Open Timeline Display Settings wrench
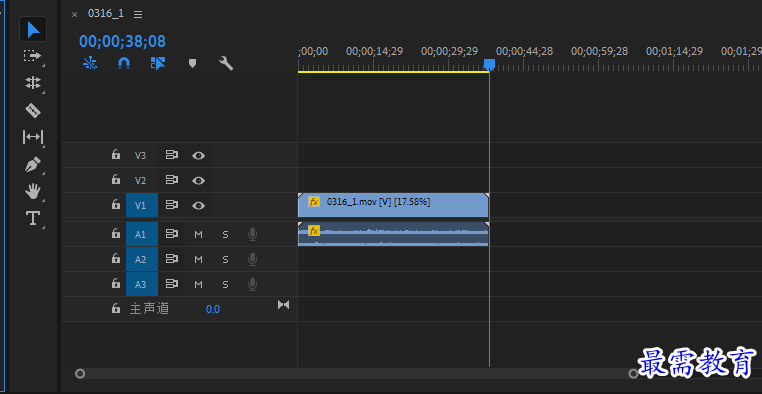The image size is (762, 394). tap(226, 63)
